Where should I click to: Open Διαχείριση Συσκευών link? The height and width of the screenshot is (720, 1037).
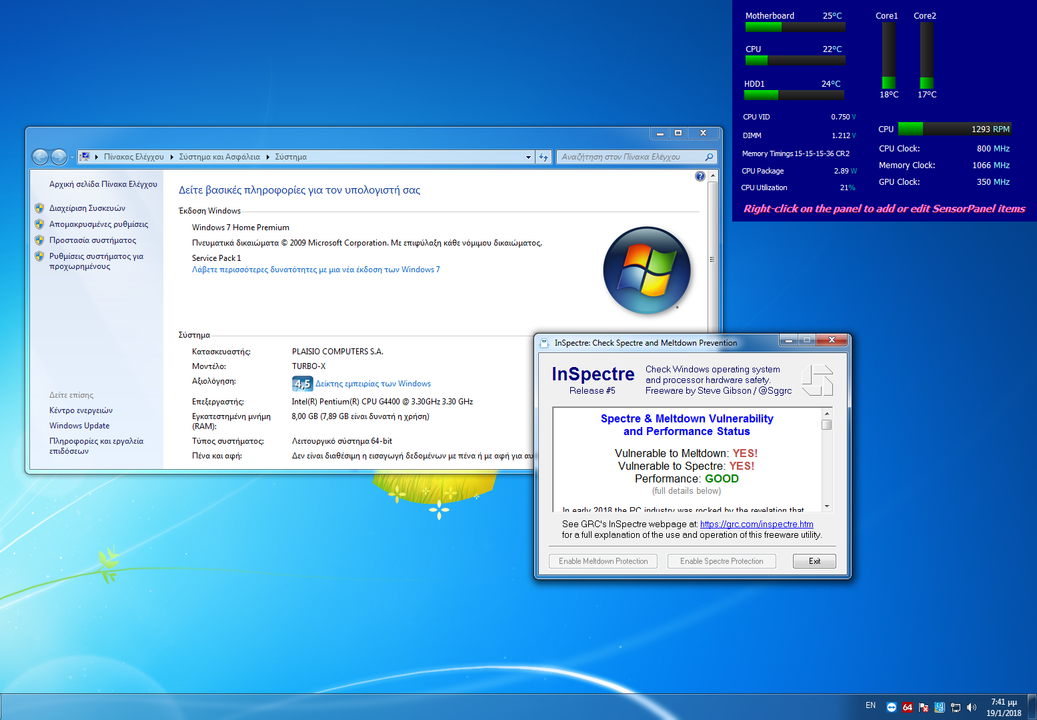point(87,208)
